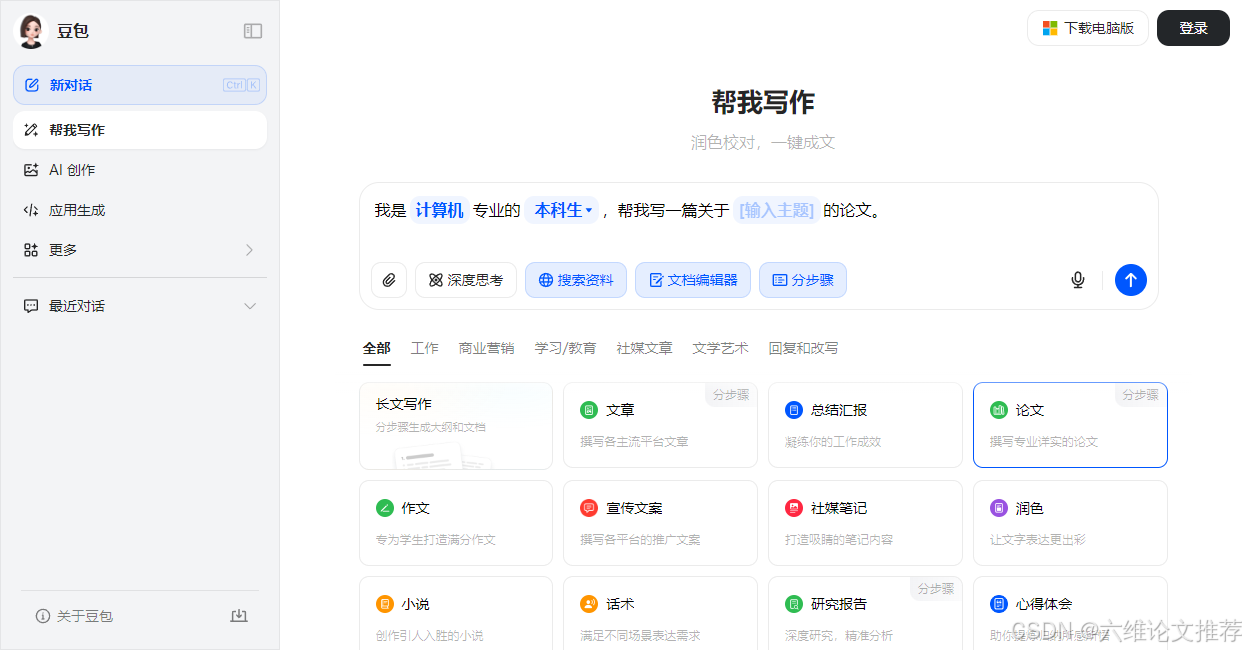Switch to the 社媒文章 tab

645,348
